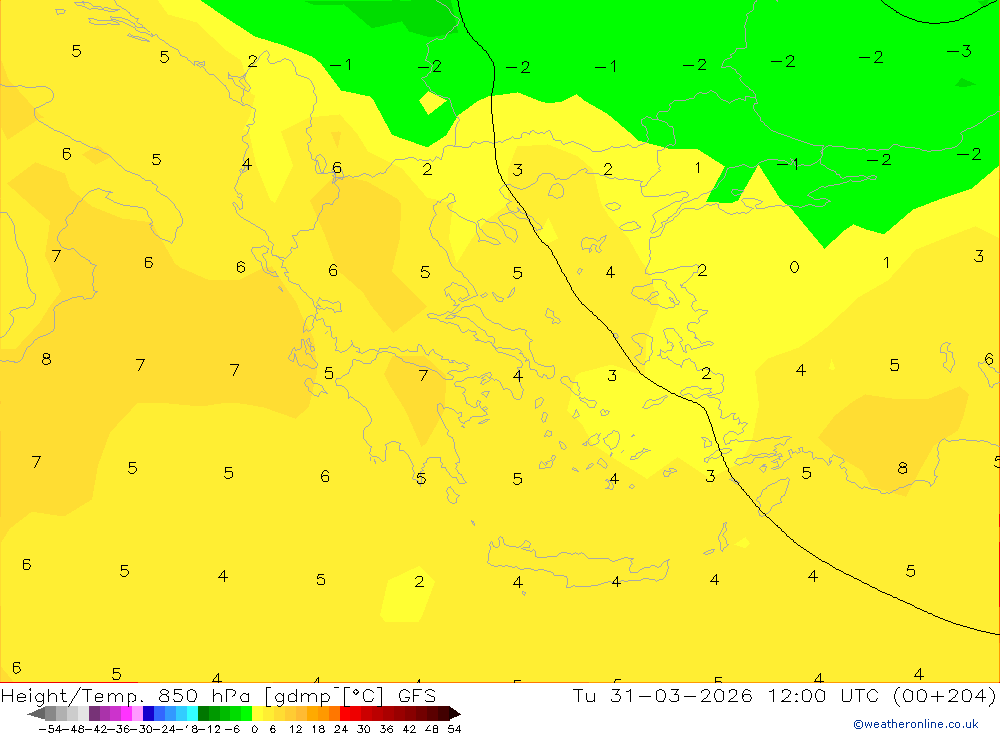Click the -54 label on the color scale

50,729
